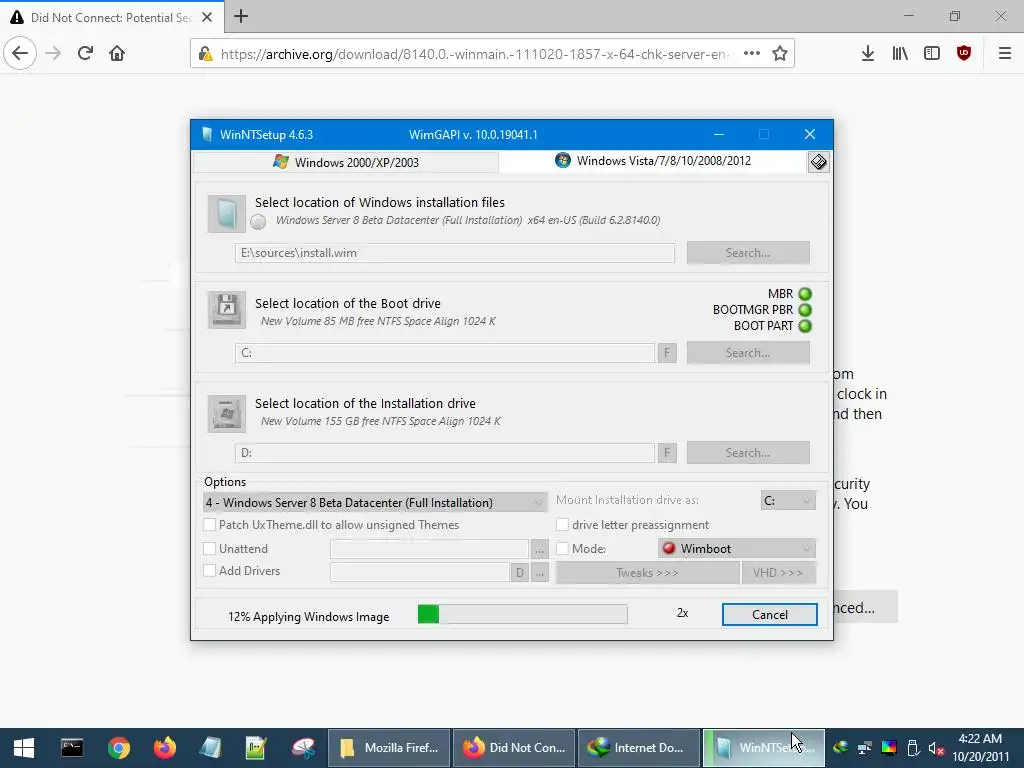Switch to Mozilla Firef... taskbar window
This screenshot has width=1024, height=768.
[x=389, y=748]
